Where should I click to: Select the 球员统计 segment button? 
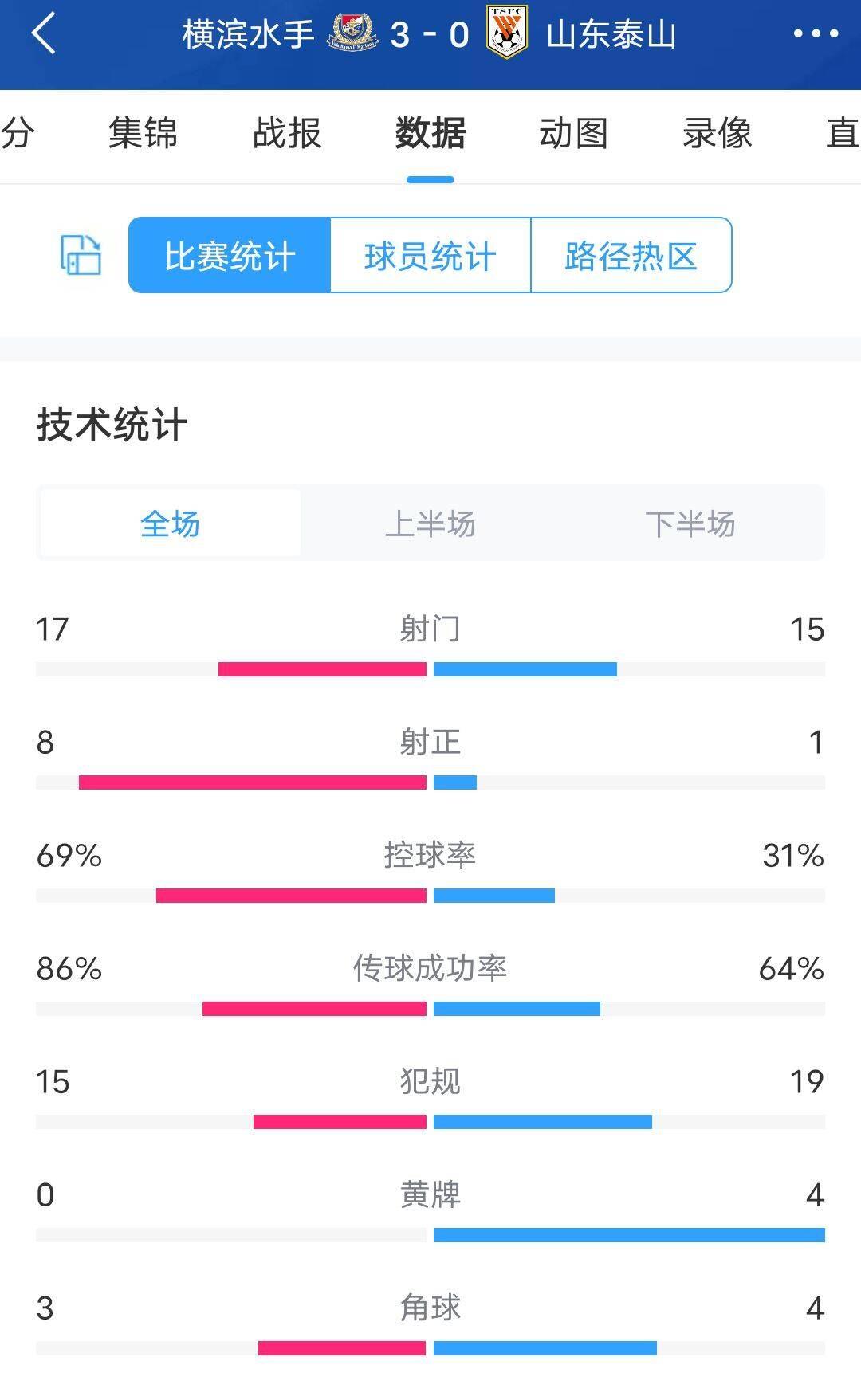coord(431,255)
